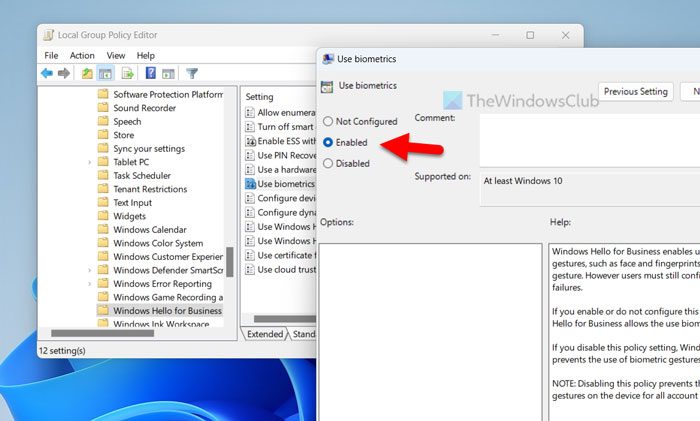Image resolution: width=700 pixels, height=421 pixels.
Task: Click the Export List toolbar icon
Action: coord(128,73)
